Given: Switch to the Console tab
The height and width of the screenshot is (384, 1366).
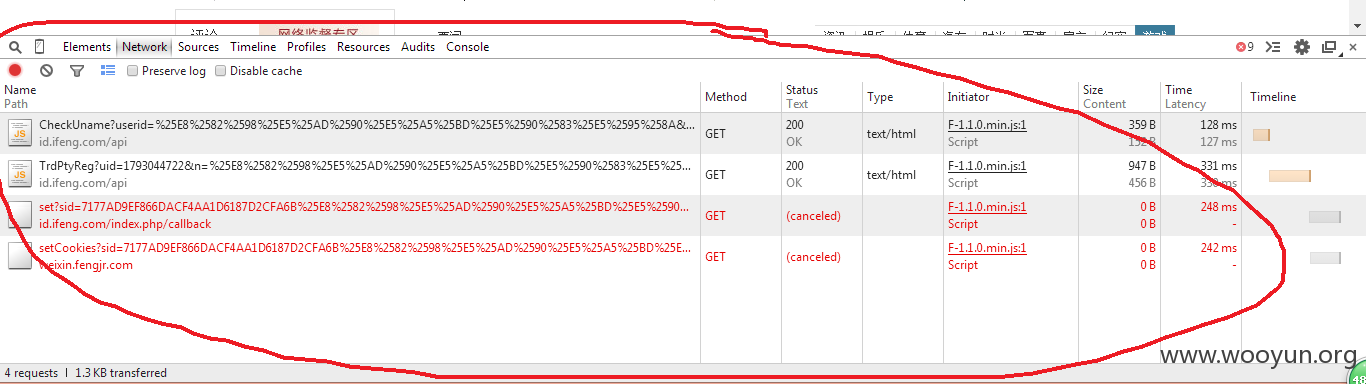Looking at the screenshot, I should (468, 47).
